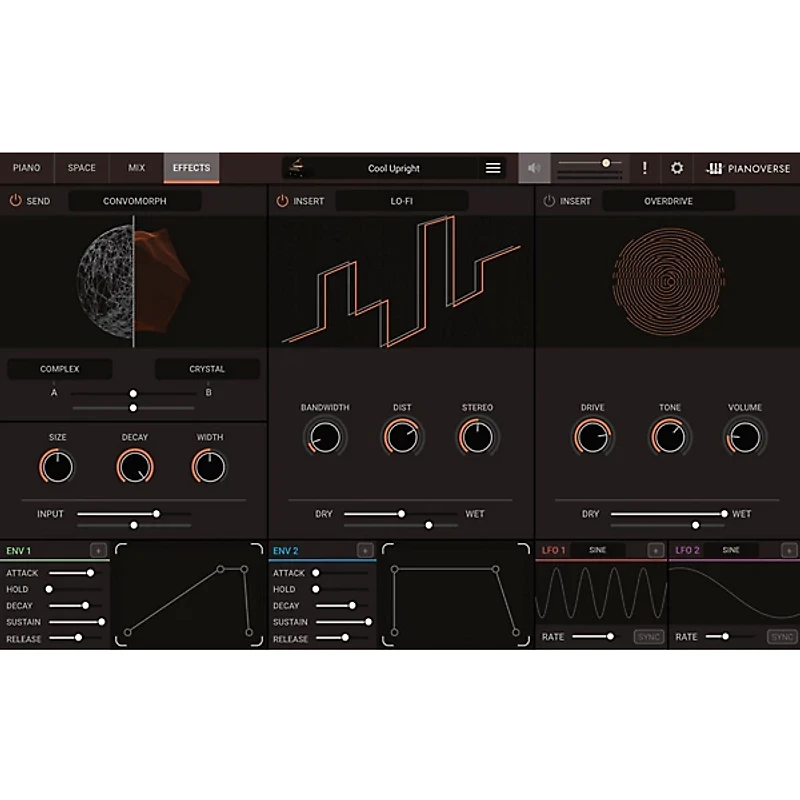Adjust the DRIVE knob on Overdrive

coord(592,437)
